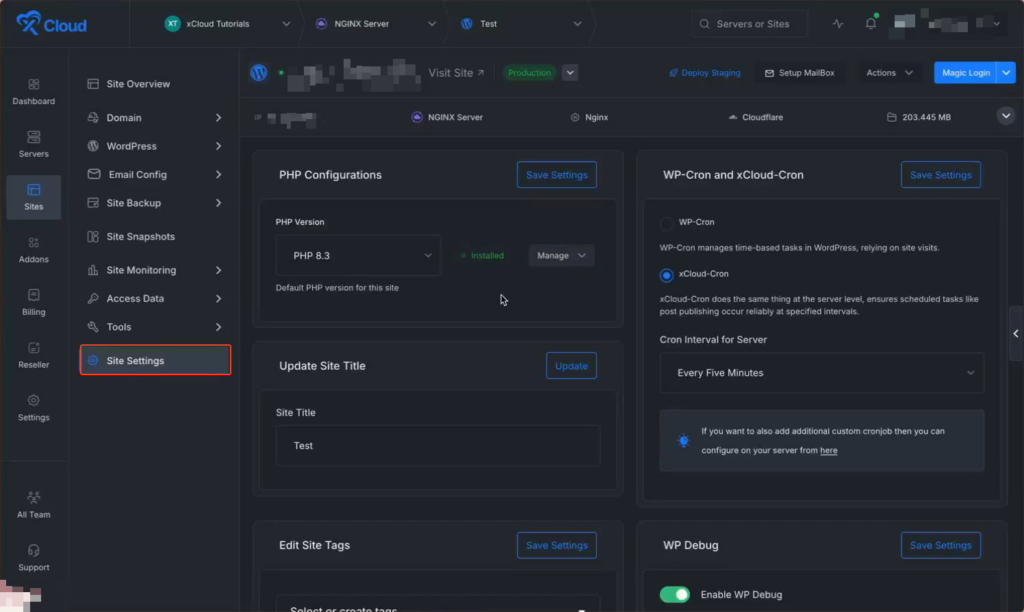The image size is (1024, 612).
Task: Expand the Magic Login arrow menu
Action: click(x=1006, y=72)
